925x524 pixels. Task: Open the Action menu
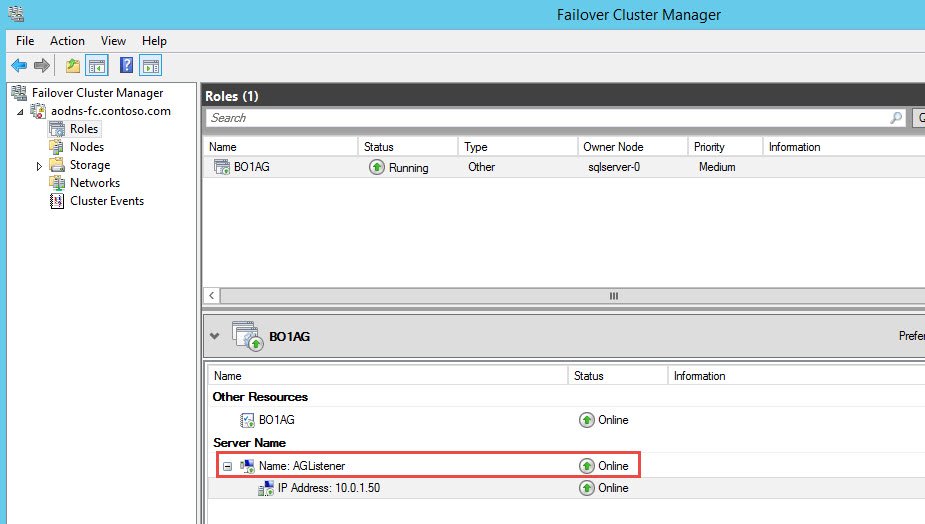point(67,41)
